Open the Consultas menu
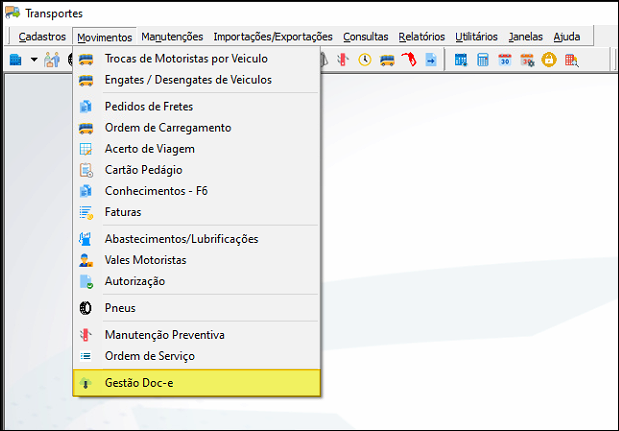Image resolution: width=619 pixels, height=431 pixels. [x=366, y=37]
